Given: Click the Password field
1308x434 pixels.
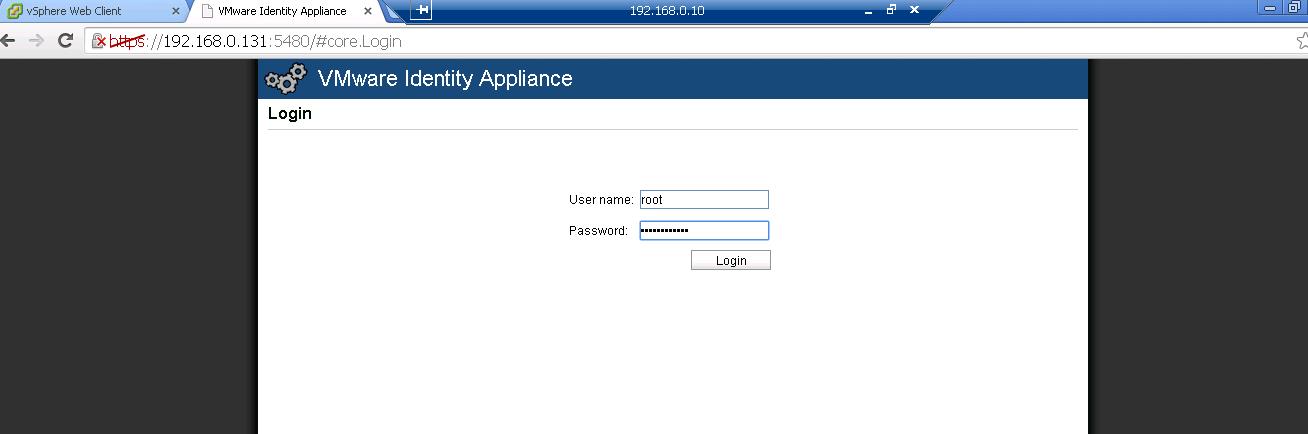Looking at the screenshot, I should coord(704,231).
